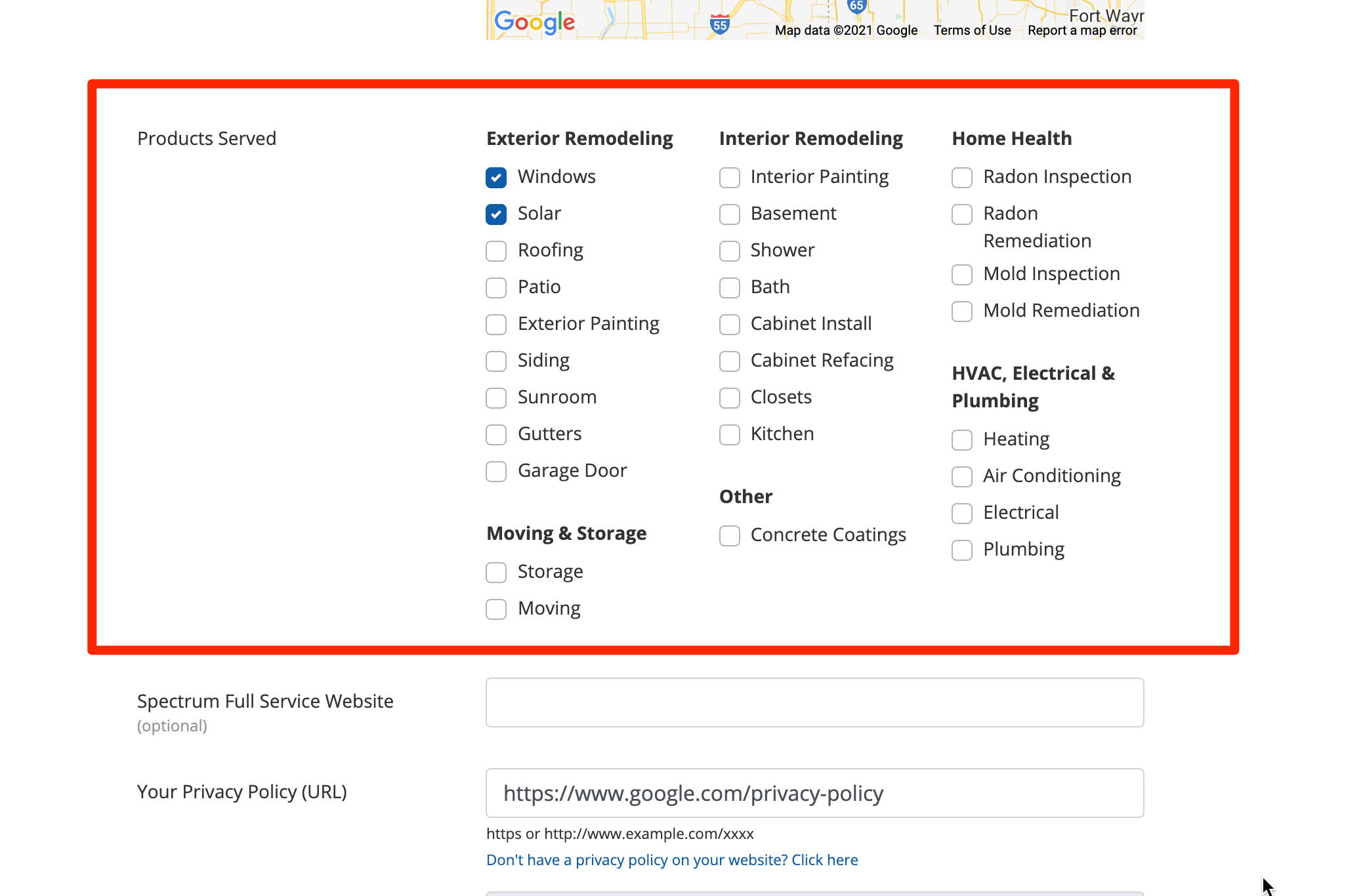
Task: Click the Privacy Policy URL input field
Action: tap(814, 792)
